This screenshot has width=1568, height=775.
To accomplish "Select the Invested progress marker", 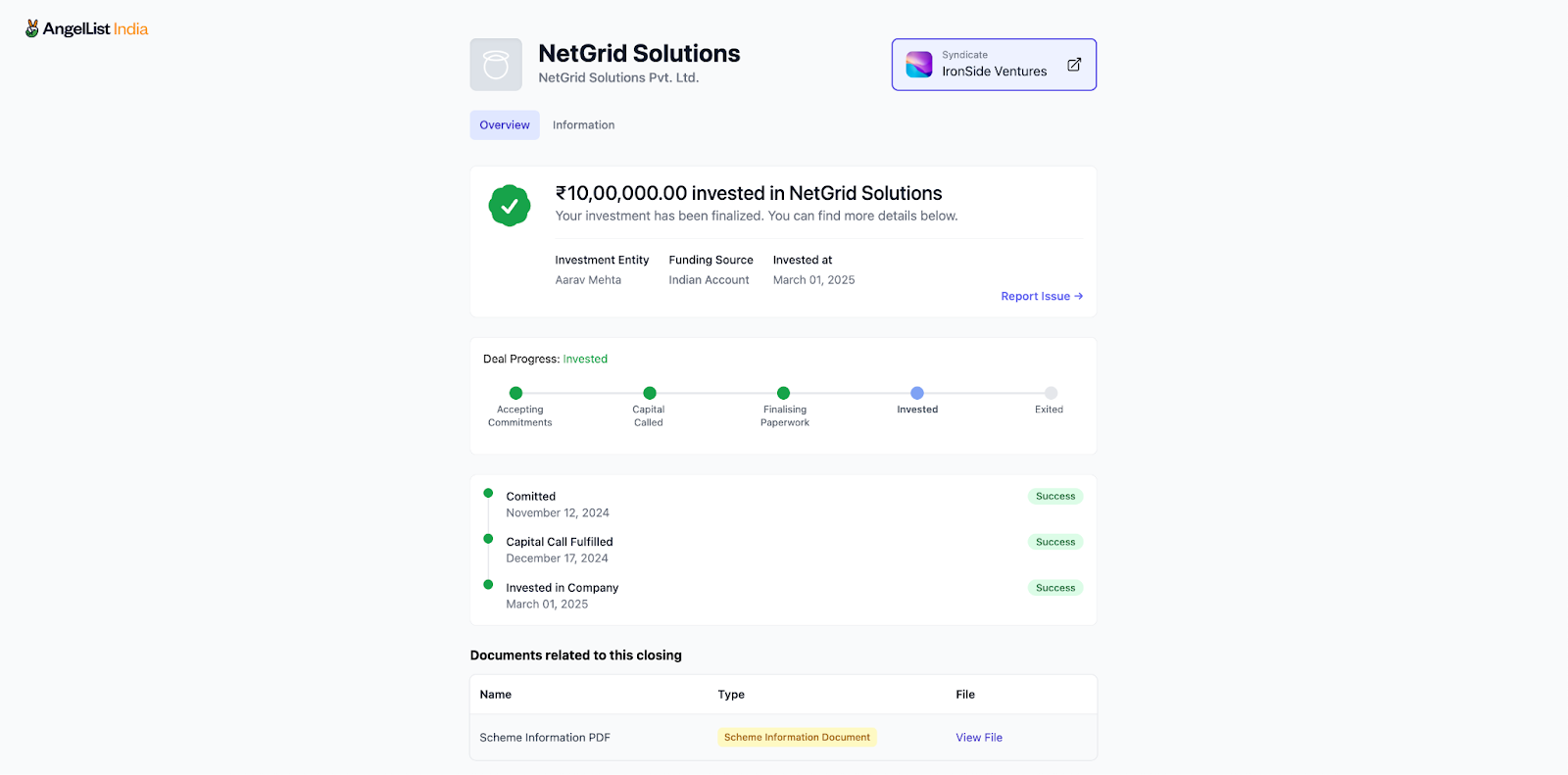I will pyautogui.click(x=917, y=393).
